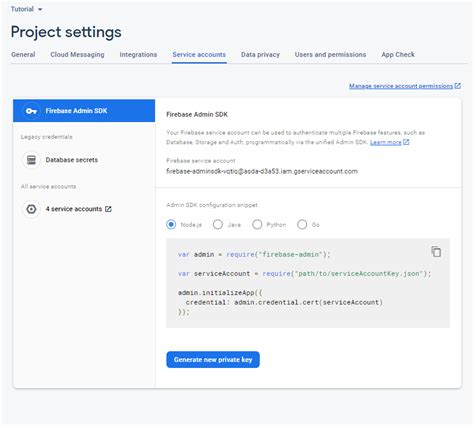
Task: Copy the configuration snippet with copy icon
Action: tap(436, 251)
